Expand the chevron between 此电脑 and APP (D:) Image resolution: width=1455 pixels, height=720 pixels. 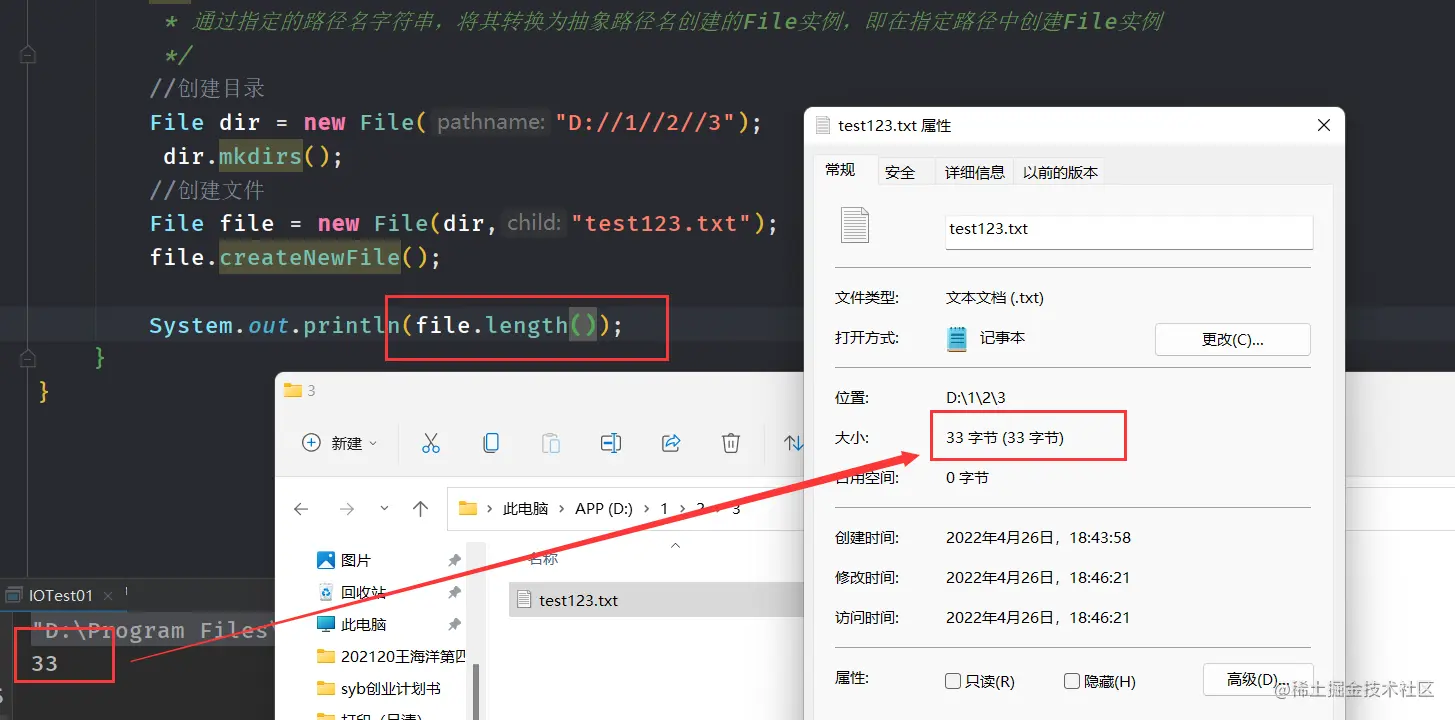click(x=562, y=509)
